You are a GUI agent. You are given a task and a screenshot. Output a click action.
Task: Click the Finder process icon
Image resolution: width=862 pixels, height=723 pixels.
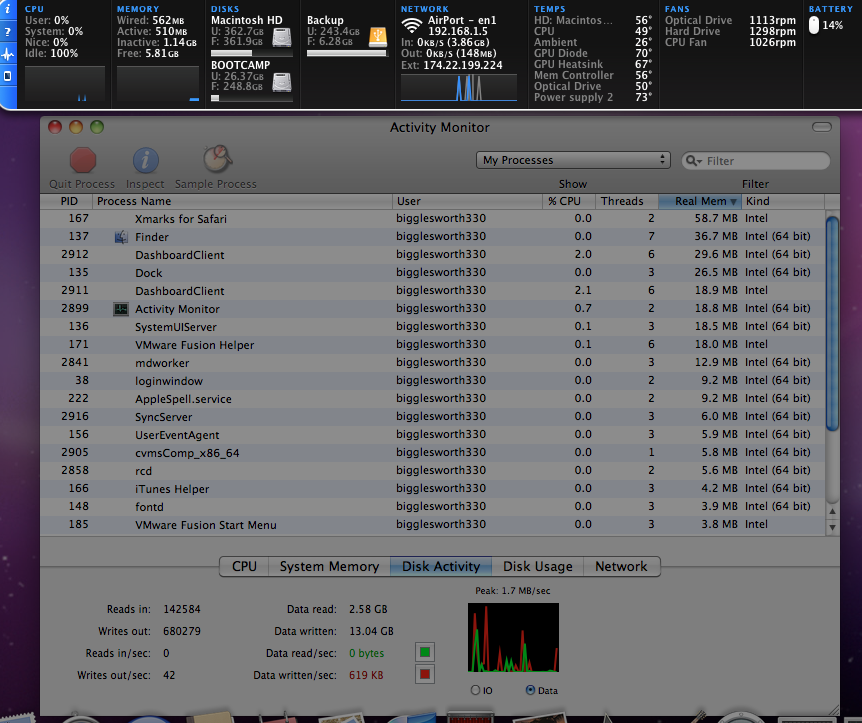point(121,237)
